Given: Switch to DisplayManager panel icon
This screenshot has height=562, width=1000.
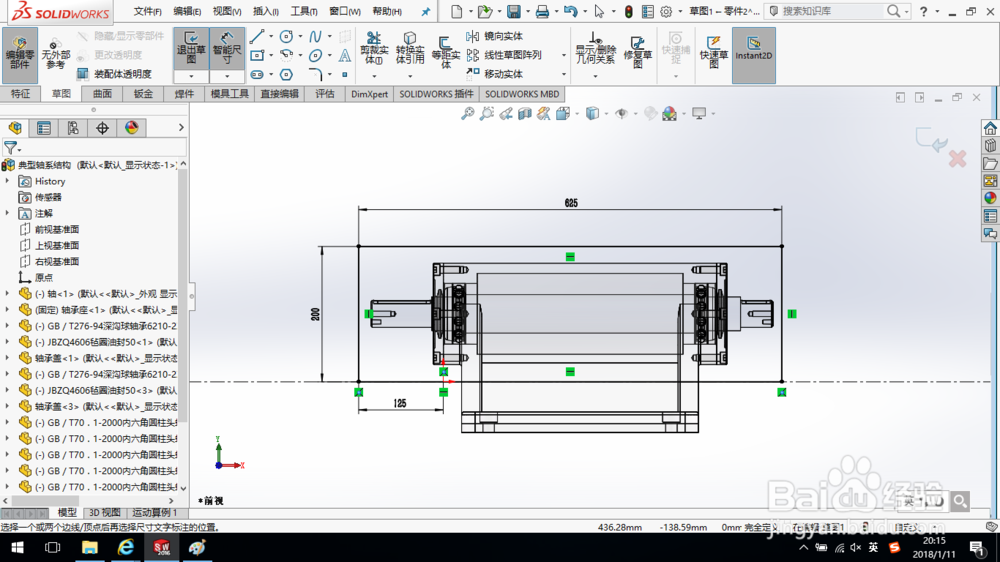Looking at the screenshot, I should (131, 128).
